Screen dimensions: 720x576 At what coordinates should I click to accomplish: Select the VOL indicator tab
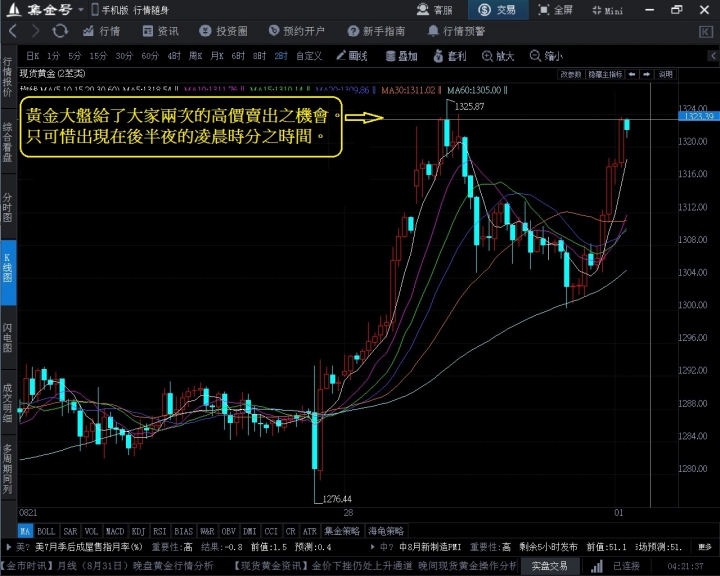[x=91, y=531]
